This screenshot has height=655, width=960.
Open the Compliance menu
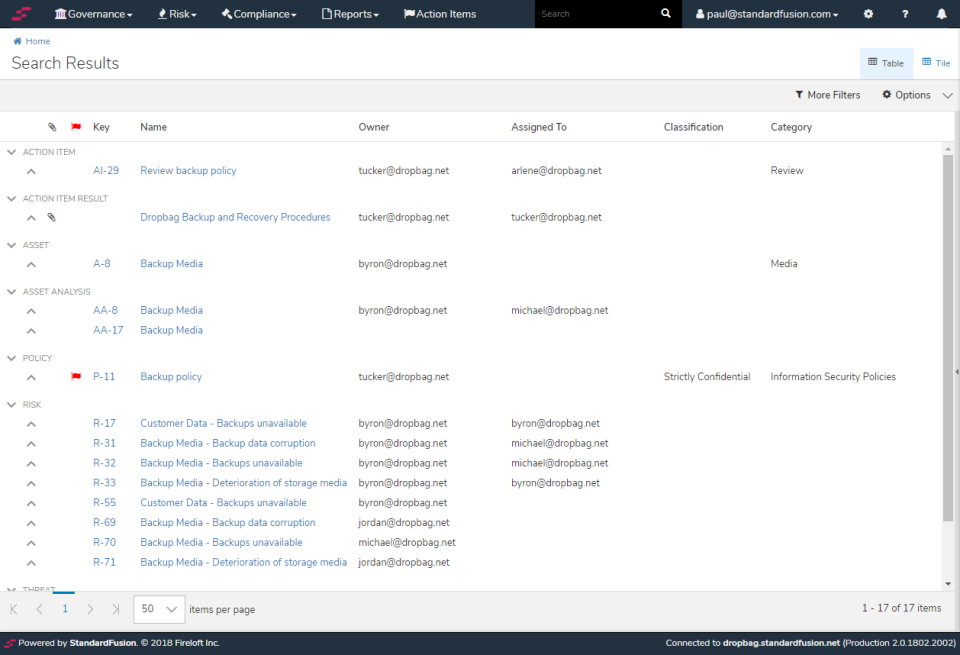259,13
